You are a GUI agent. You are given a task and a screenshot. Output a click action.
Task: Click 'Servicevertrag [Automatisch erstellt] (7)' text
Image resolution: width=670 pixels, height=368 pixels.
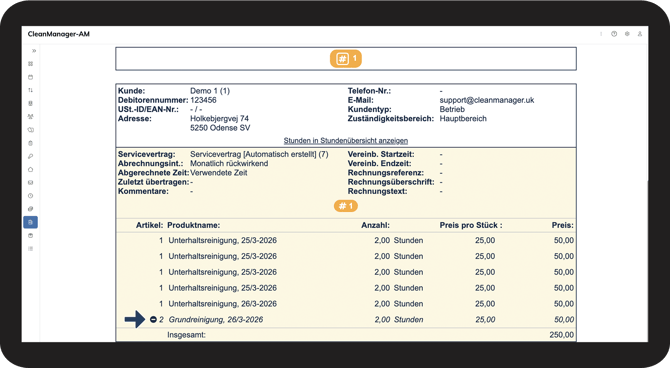(x=259, y=154)
